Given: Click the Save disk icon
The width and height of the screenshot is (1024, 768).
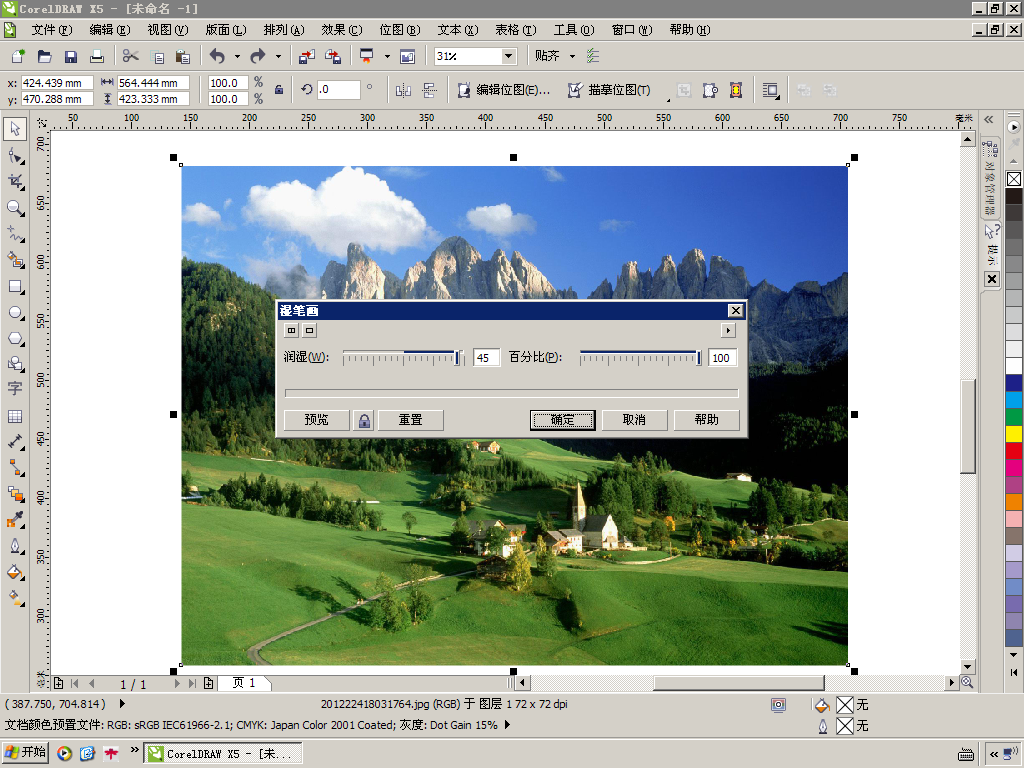Looking at the screenshot, I should [x=71, y=56].
